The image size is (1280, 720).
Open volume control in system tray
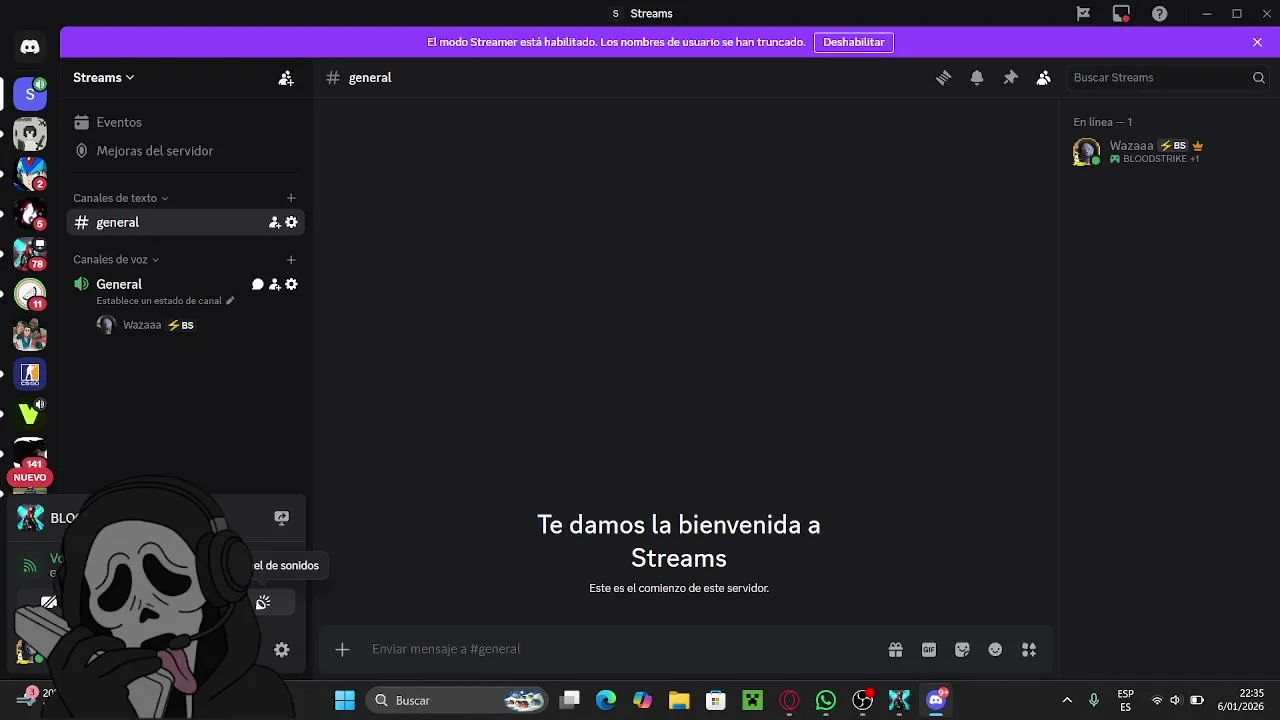coord(1176,700)
